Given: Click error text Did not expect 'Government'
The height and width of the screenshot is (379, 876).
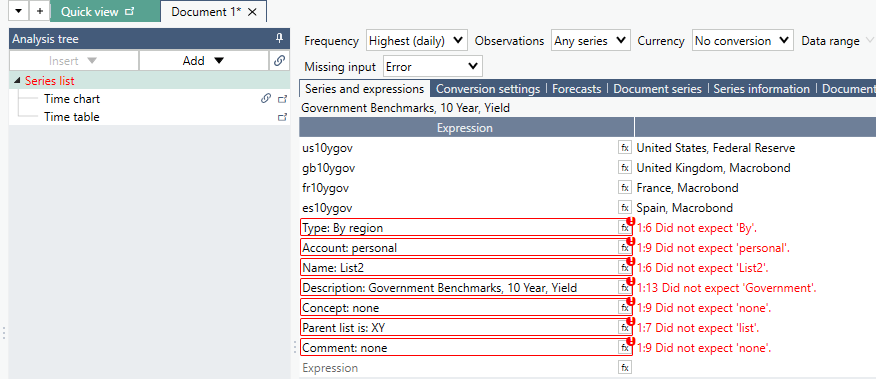Looking at the screenshot, I should pos(727,288).
